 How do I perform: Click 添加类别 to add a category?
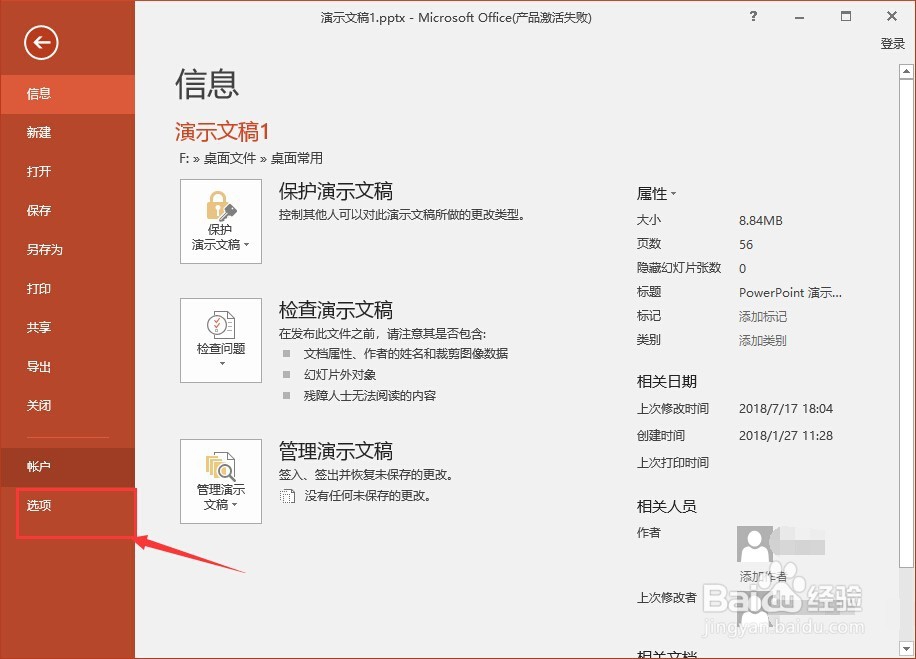762,340
